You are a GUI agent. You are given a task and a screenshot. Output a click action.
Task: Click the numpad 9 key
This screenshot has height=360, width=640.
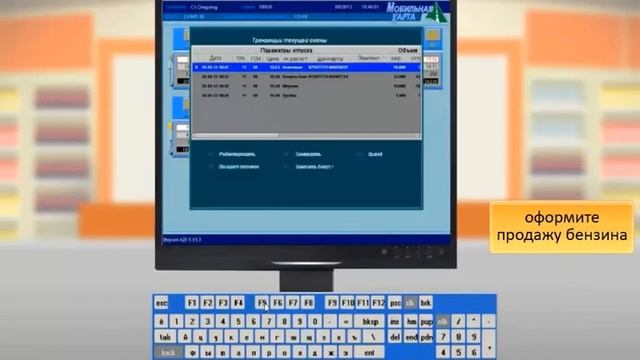click(x=473, y=337)
